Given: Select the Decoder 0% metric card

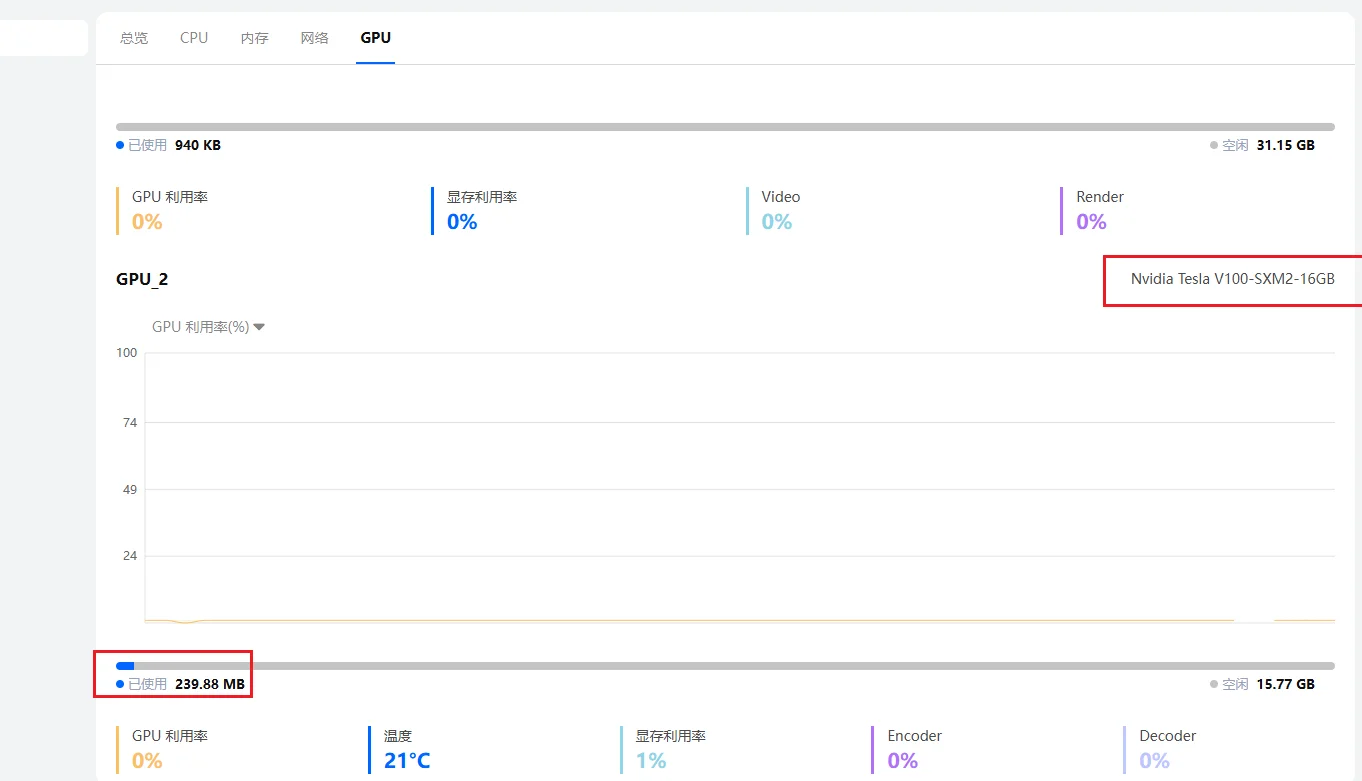Looking at the screenshot, I should [1166, 749].
